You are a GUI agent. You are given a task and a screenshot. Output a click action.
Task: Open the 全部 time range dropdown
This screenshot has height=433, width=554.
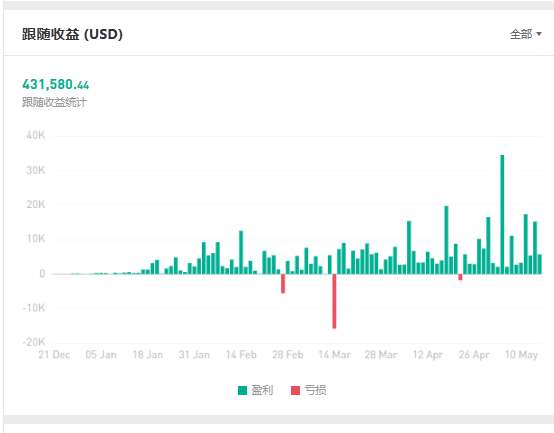point(525,34)
